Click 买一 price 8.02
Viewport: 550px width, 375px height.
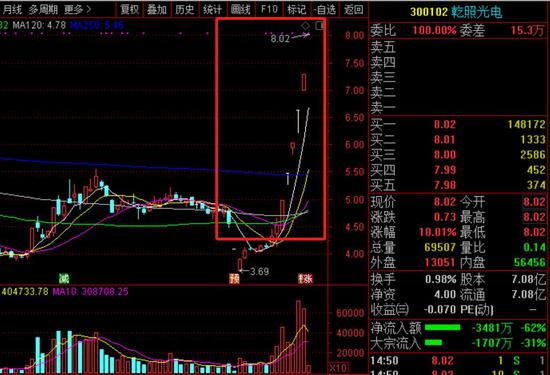pyautogui.click(x=445, y=125)
